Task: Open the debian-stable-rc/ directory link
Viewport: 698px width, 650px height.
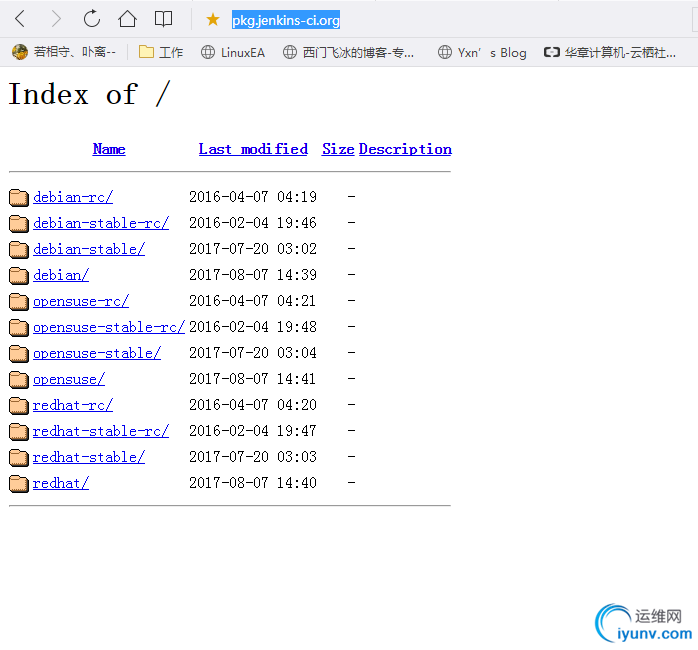Action: pos(101,223)
